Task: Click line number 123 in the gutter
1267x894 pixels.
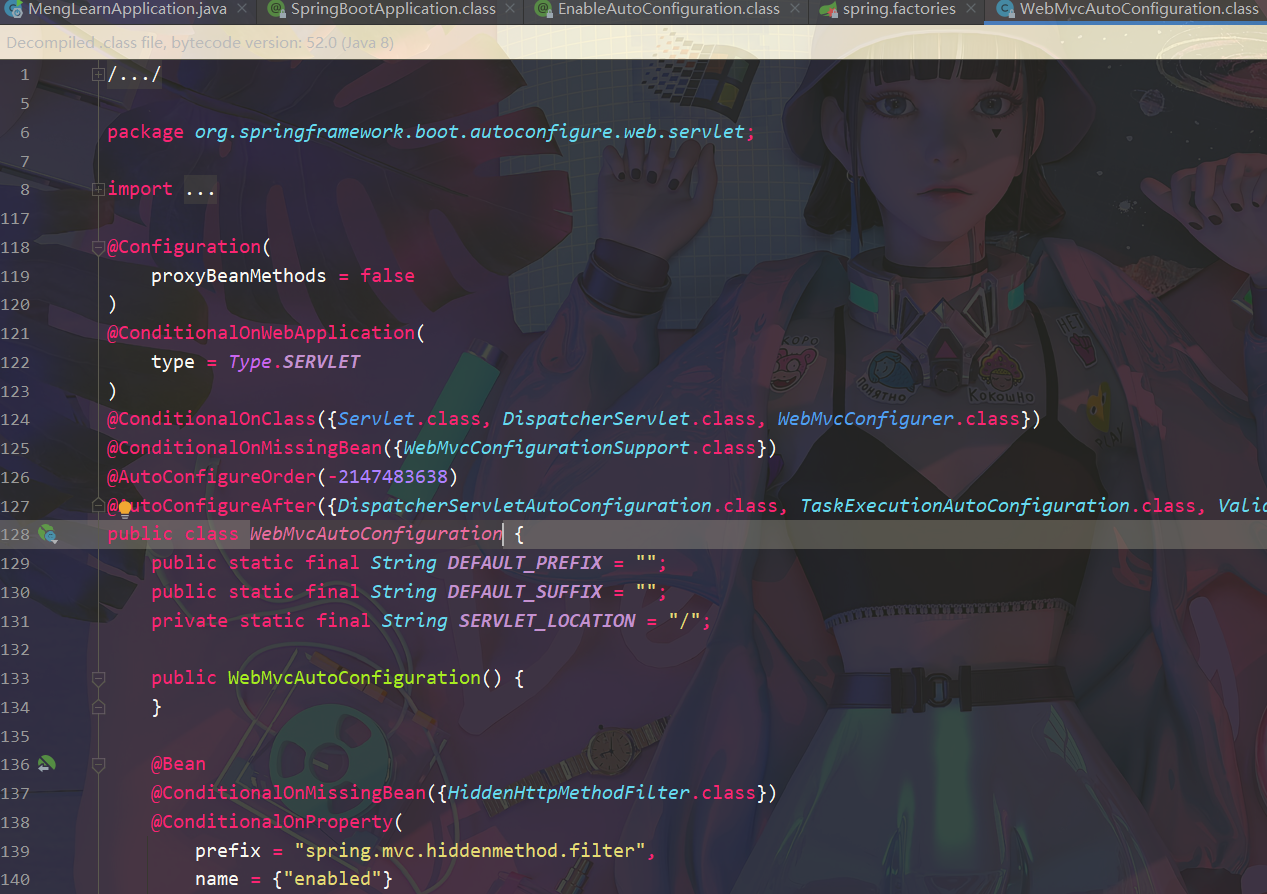Action: pos(15,391)
